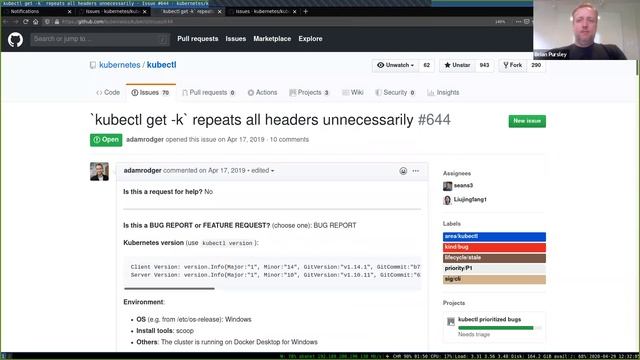Open the Wiki tab
Screen dimensions: 640x360
pos(353,93)
